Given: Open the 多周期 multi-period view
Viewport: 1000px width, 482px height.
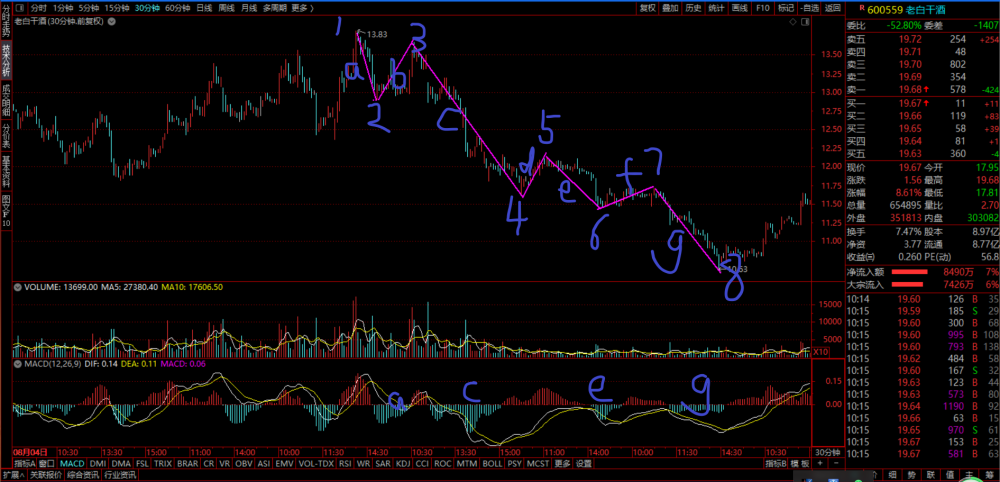Looking at the screenshot, I should [x=274, y=8].
